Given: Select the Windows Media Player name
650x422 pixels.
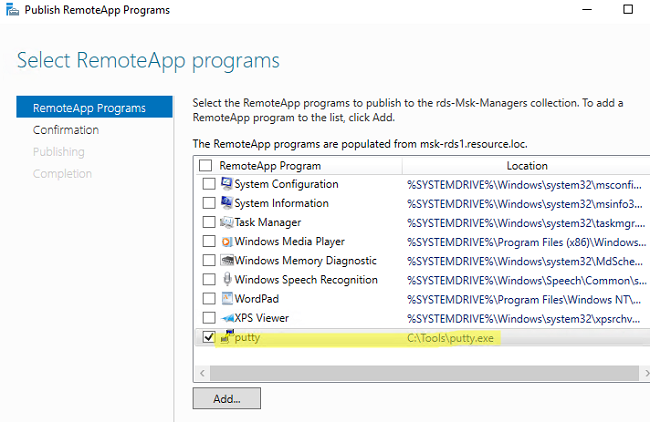Looking at the screenshot, I should [x=290, y=241].
